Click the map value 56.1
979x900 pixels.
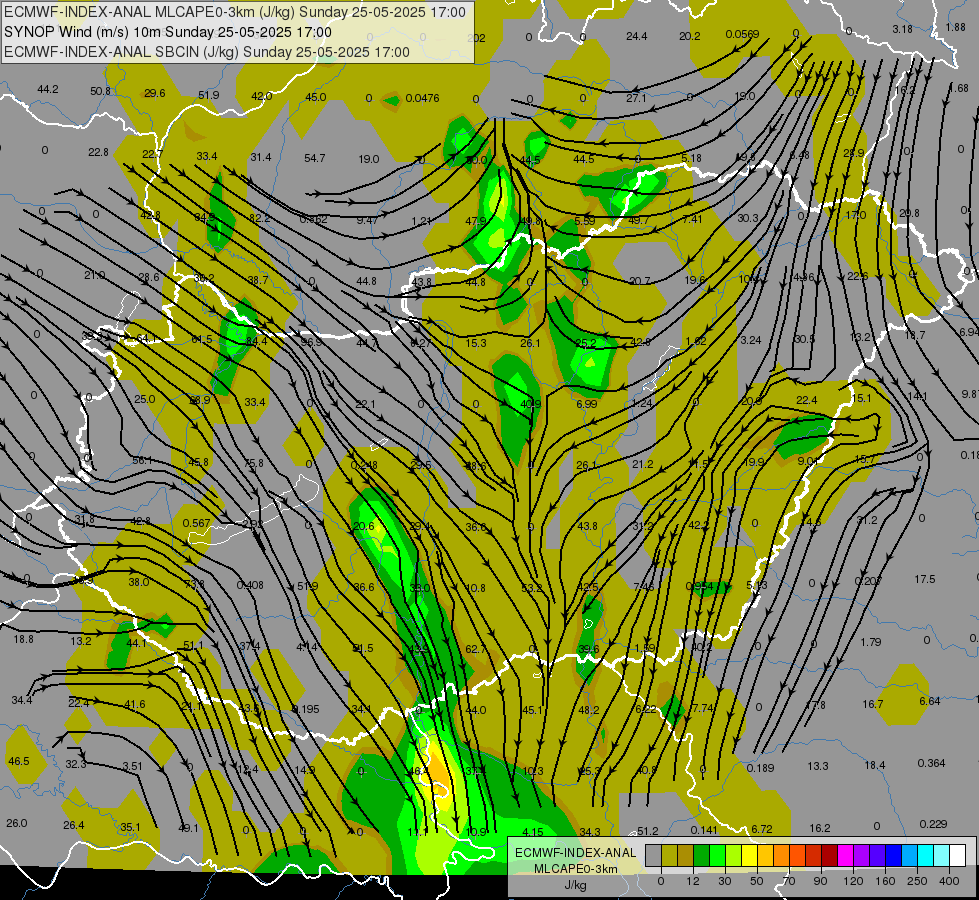(x=142, y=460)
